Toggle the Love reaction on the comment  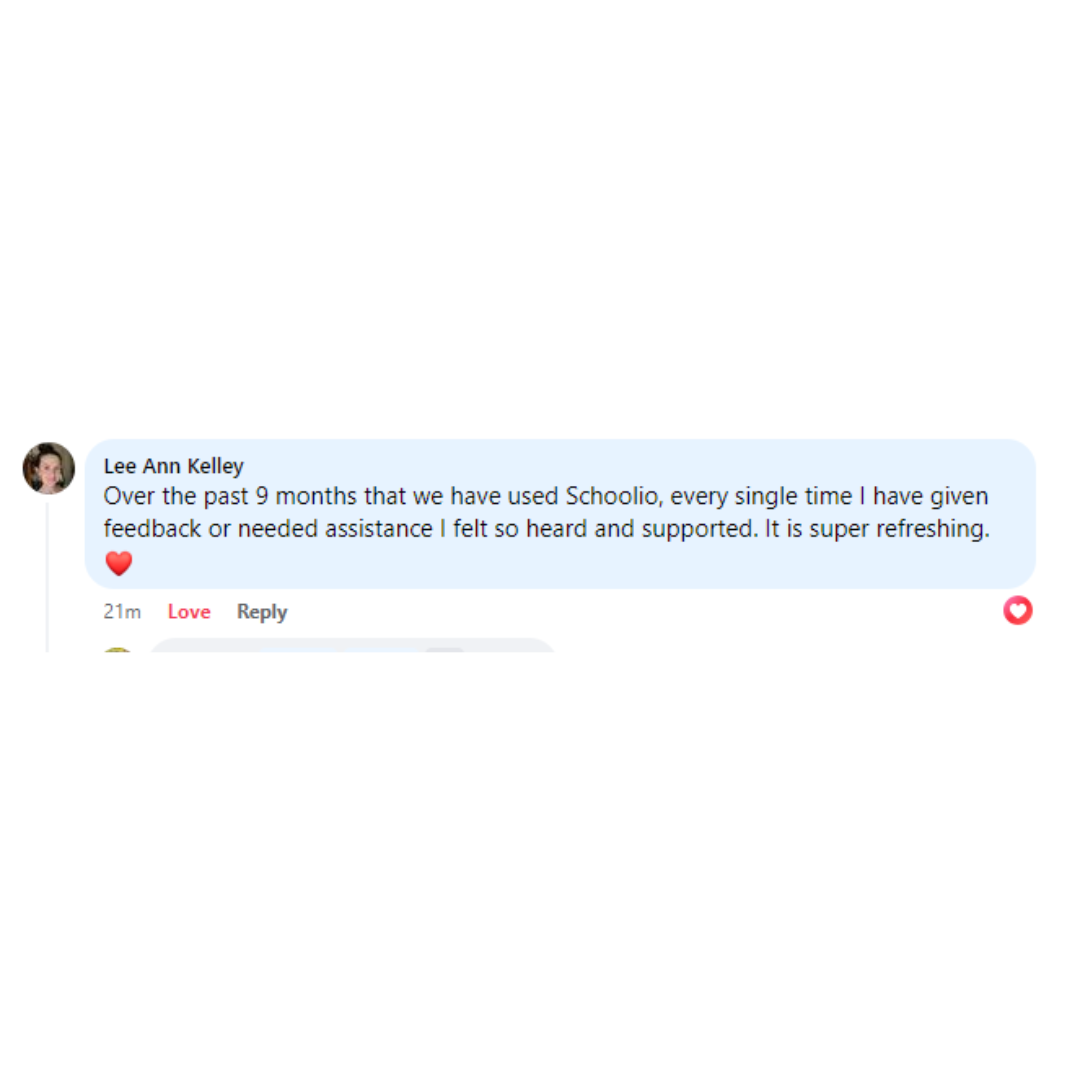(189, 612)
